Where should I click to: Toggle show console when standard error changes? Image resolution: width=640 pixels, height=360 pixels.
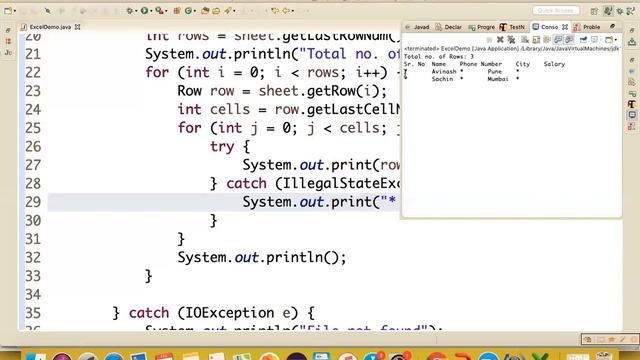click(569, 40)
